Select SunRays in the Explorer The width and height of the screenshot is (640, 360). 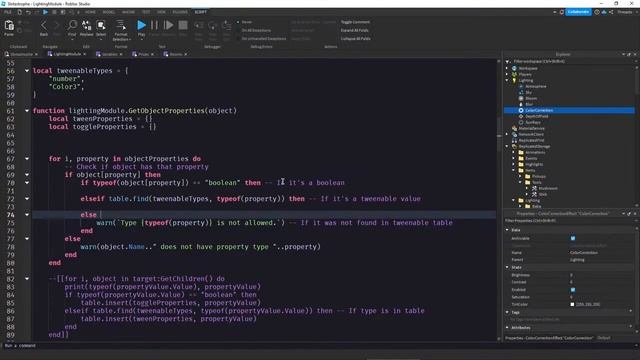tap(533, 122)
